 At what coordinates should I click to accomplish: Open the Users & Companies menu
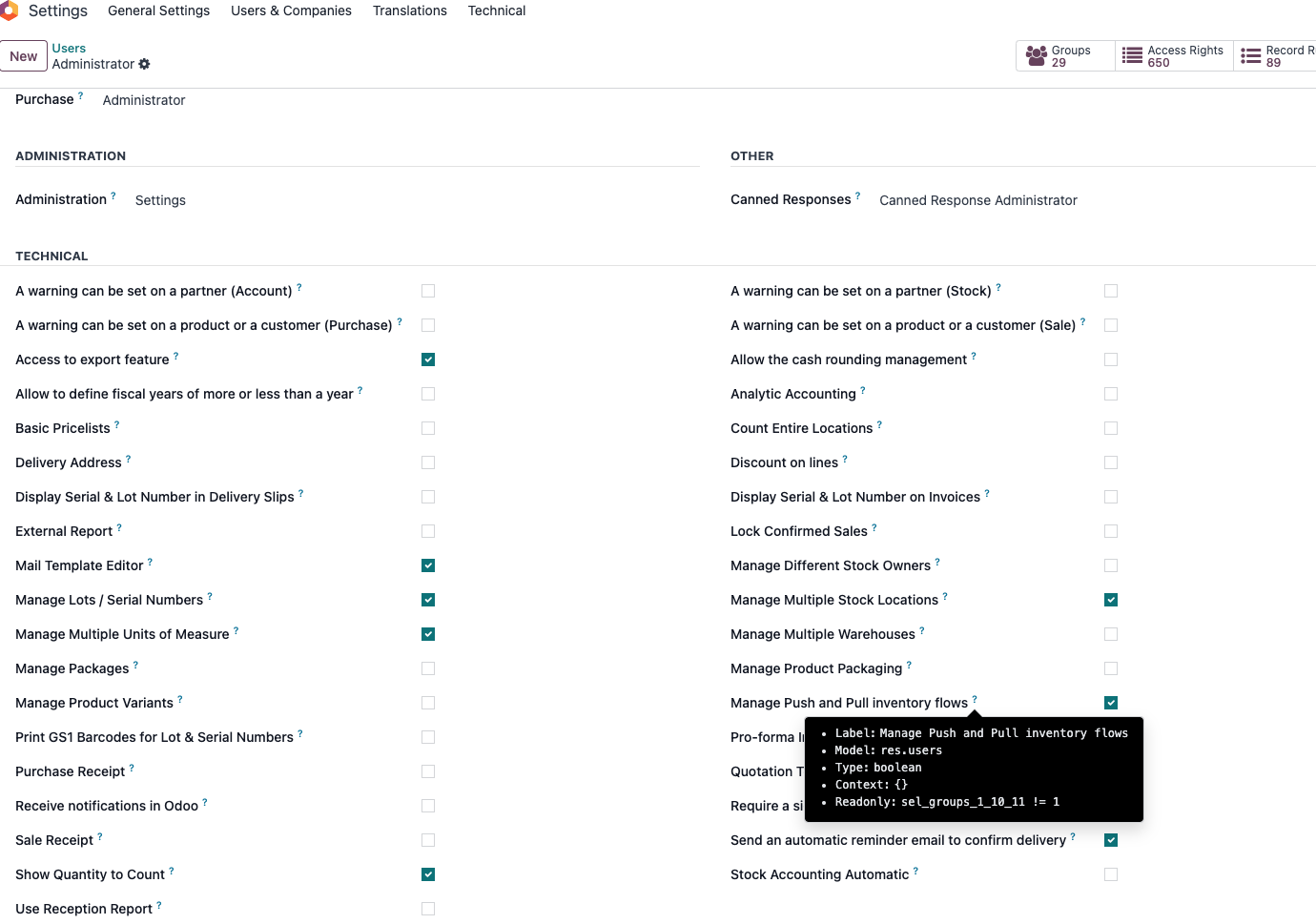(x=291, y=10)
